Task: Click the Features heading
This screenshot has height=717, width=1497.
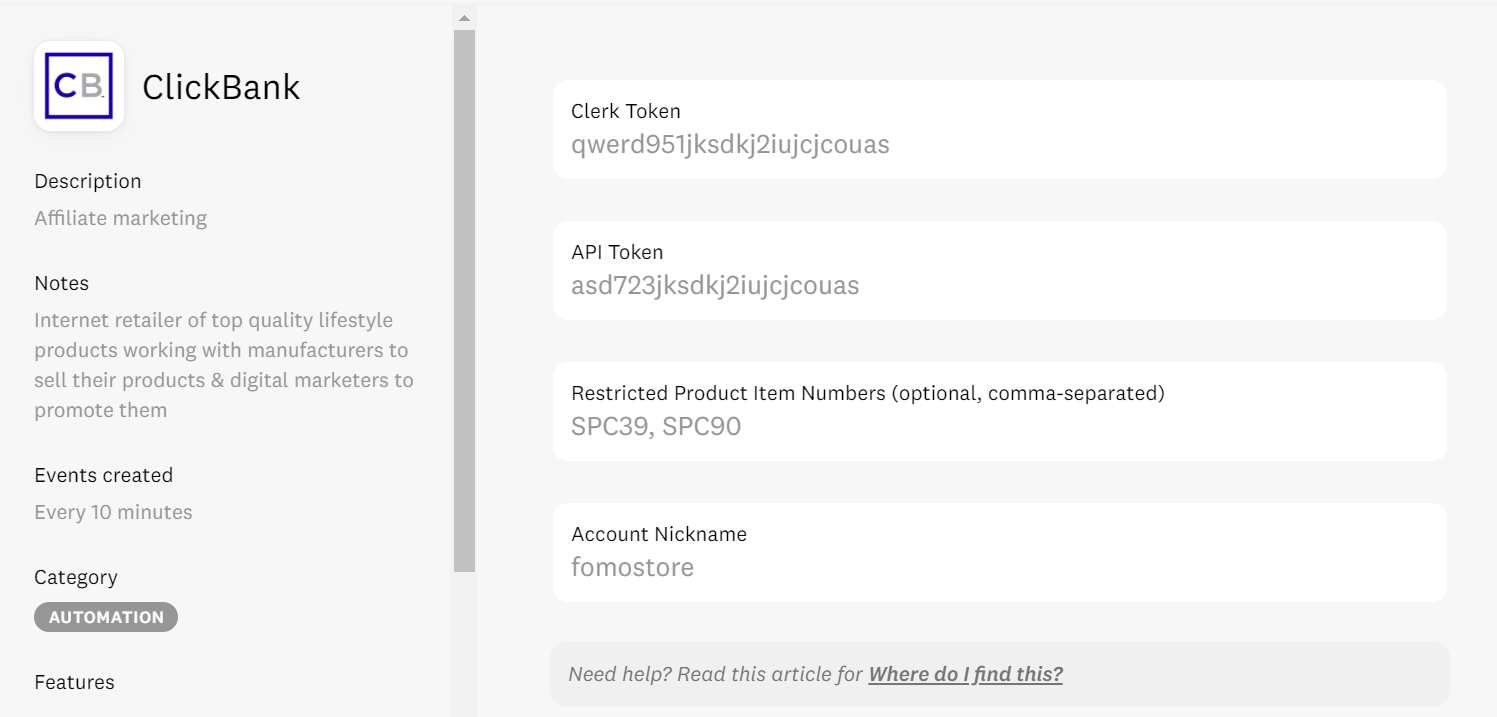Action: click(x=75, y=682)
